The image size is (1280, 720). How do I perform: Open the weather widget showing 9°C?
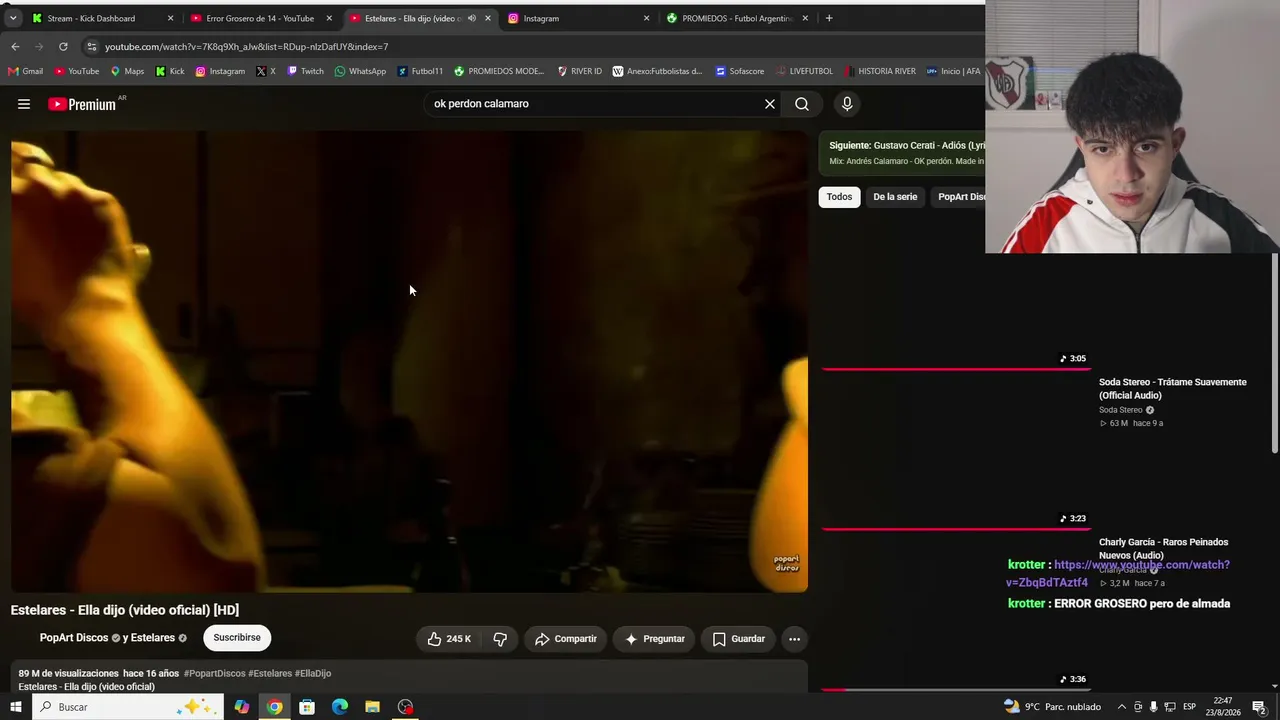pos(1052,707)
